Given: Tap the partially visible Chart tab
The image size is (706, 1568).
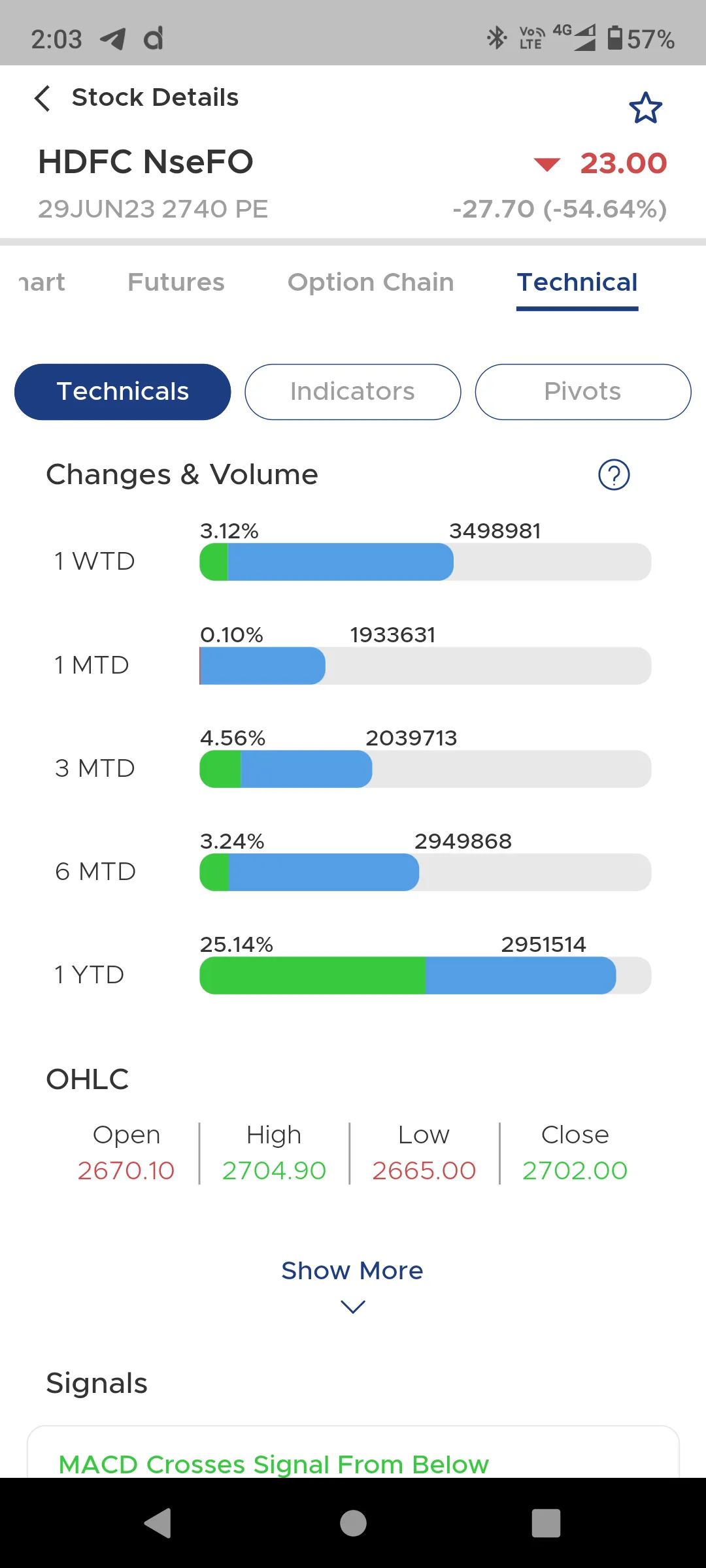Looking at the screenshot, I should (42, 282).
